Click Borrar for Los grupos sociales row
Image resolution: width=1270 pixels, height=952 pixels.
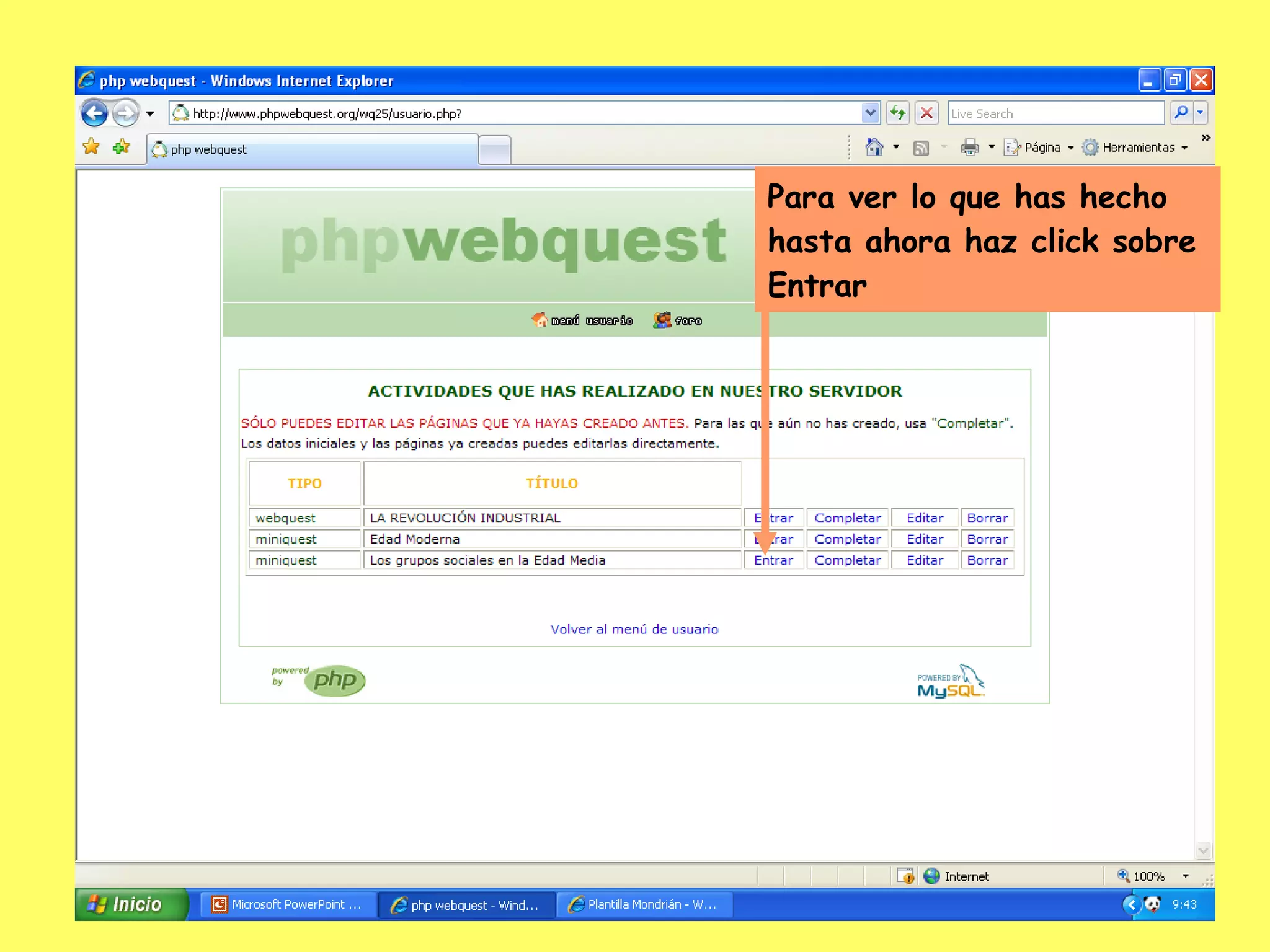(x=987, y=560)
